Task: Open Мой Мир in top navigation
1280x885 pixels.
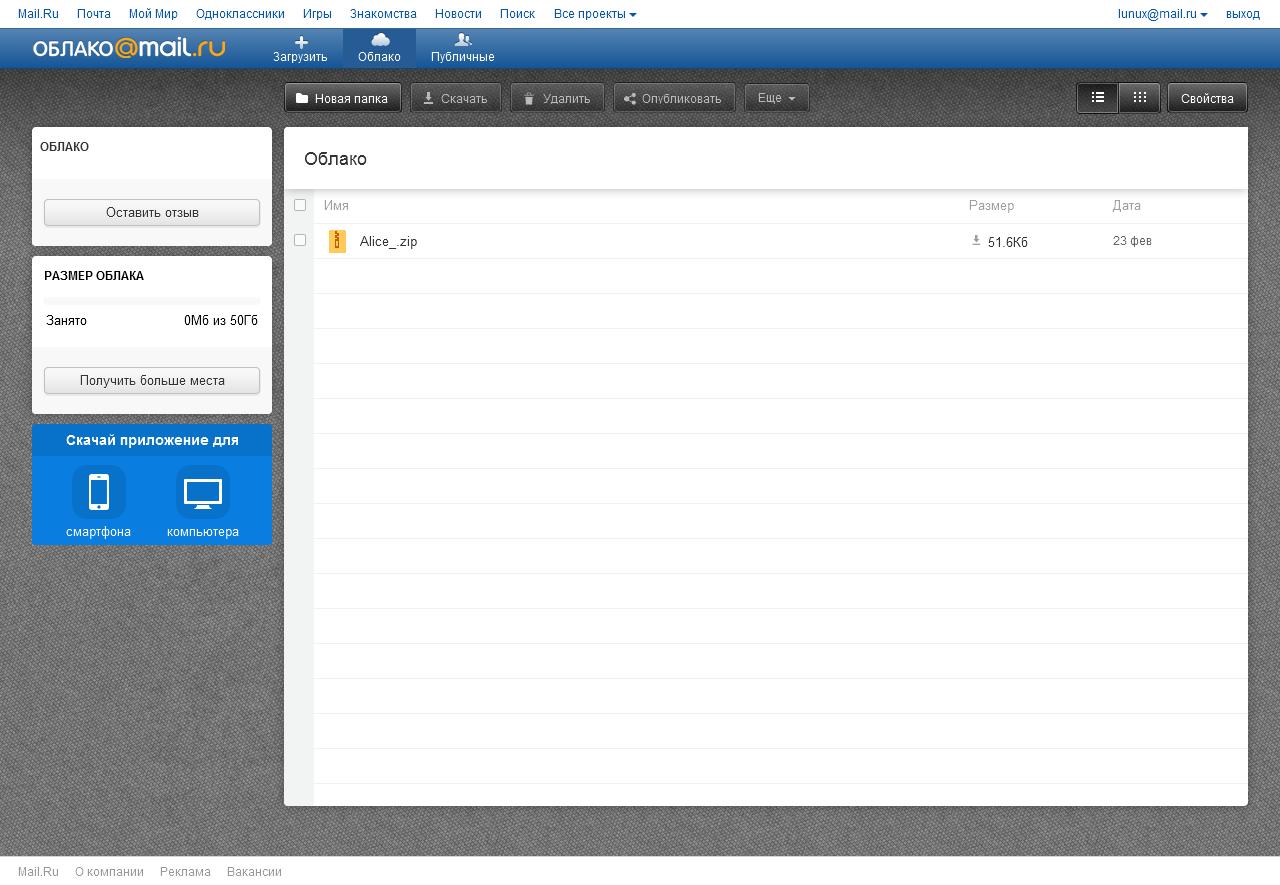Action: pos(153,14)
